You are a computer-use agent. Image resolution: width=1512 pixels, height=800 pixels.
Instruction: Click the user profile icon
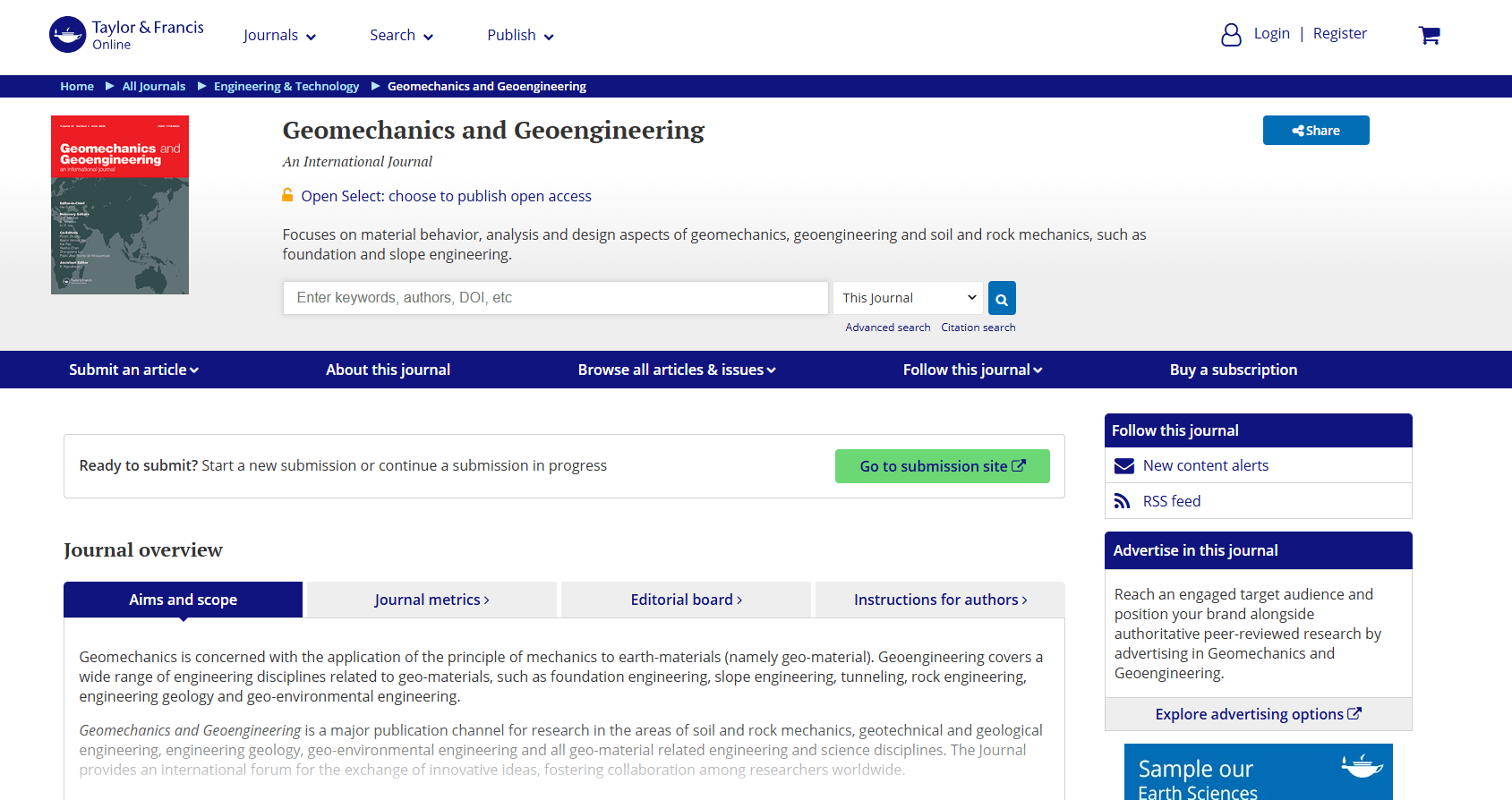[x=1232, y=35]
